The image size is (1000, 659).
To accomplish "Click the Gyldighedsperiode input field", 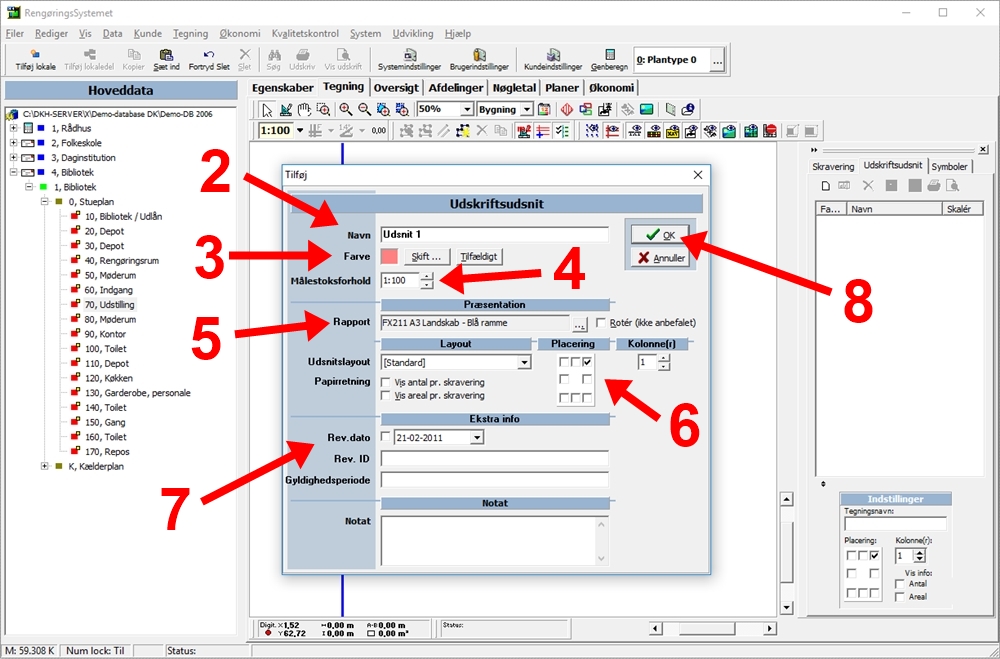I will (x=494, y=480).
